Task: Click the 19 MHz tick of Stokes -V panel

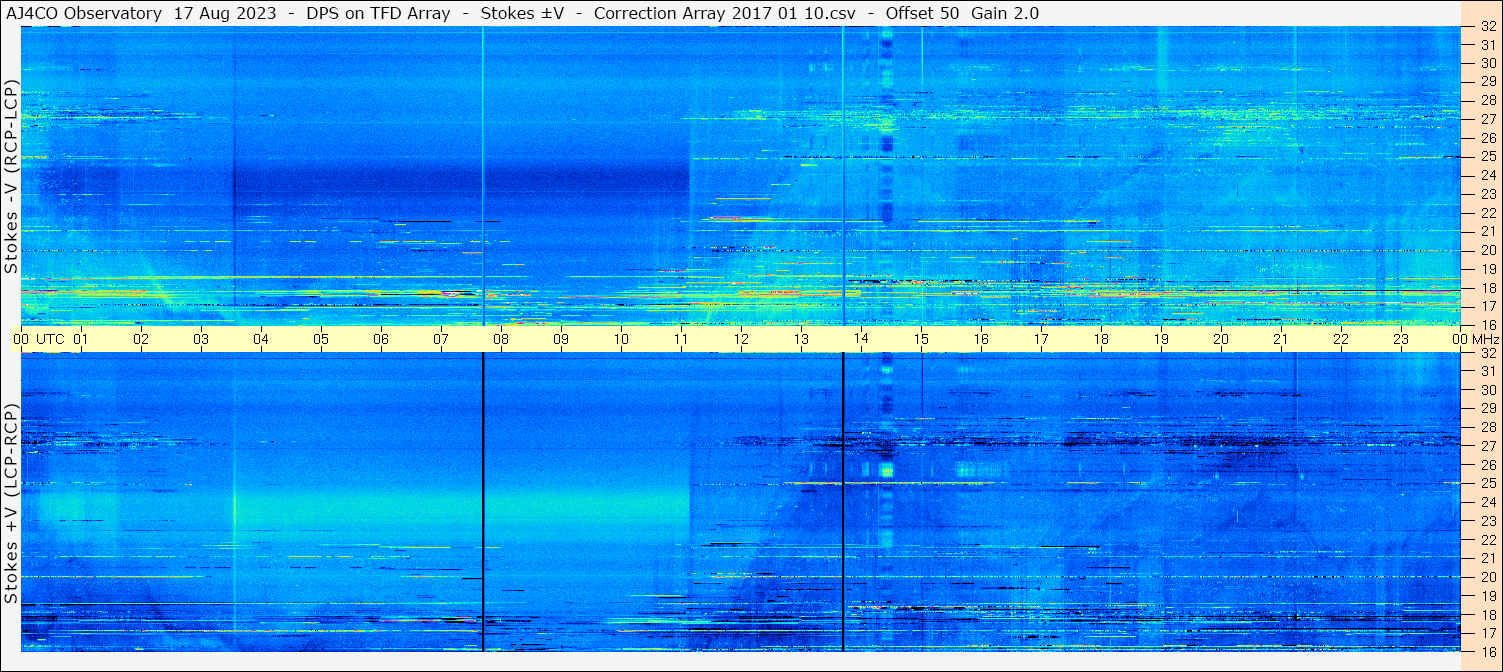Action: click(1487, 269)
